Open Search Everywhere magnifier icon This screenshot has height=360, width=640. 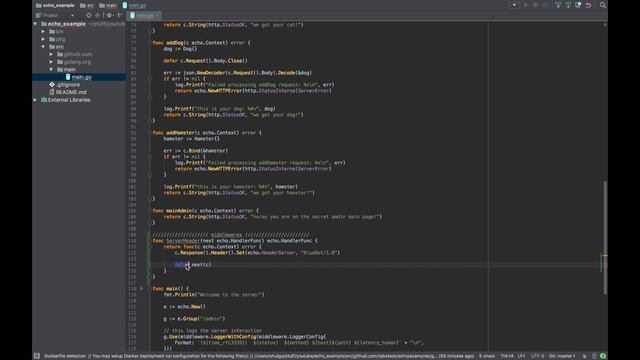coord(603,5)
